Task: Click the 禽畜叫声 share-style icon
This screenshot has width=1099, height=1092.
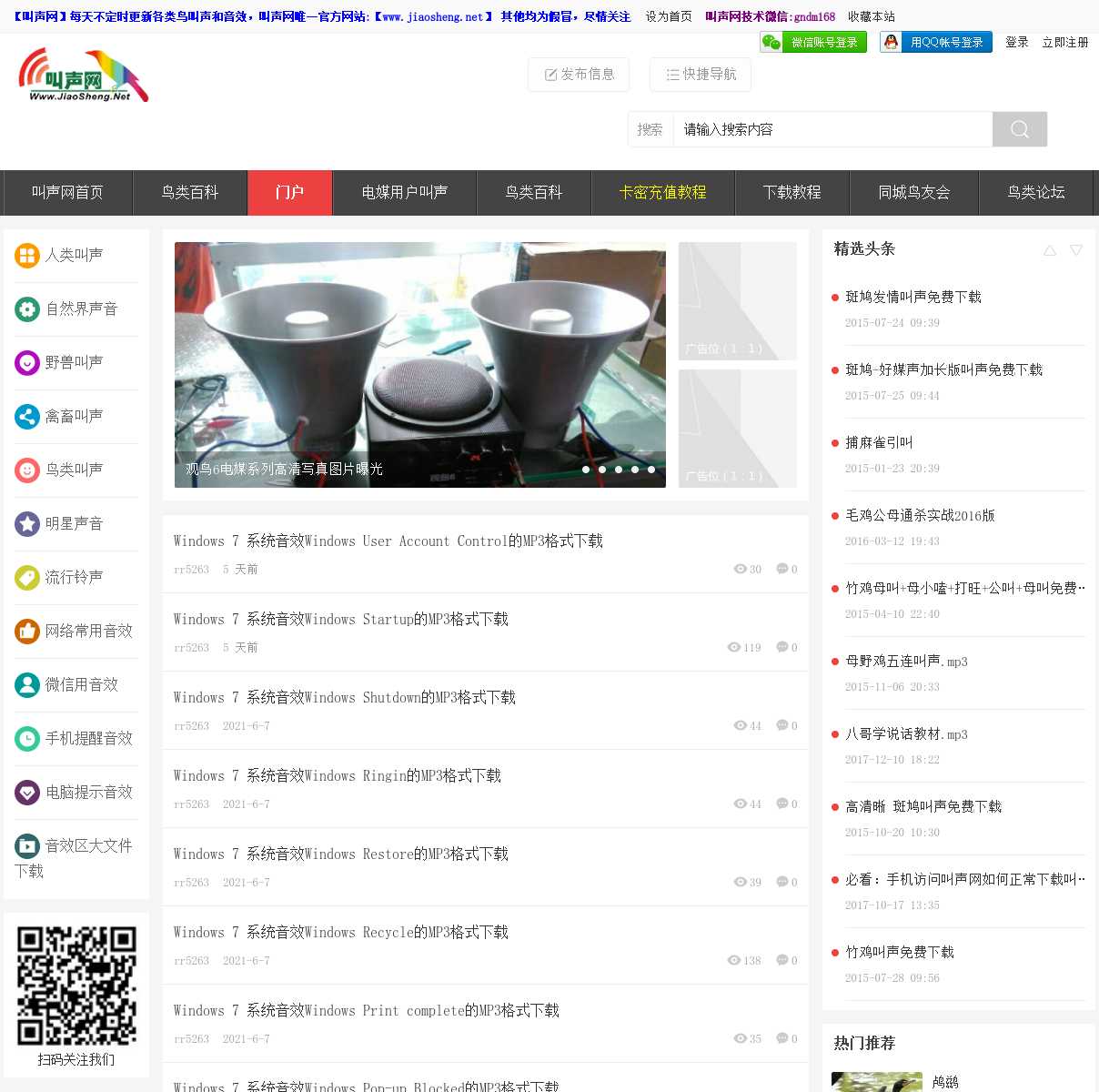Action: (27, 417)
